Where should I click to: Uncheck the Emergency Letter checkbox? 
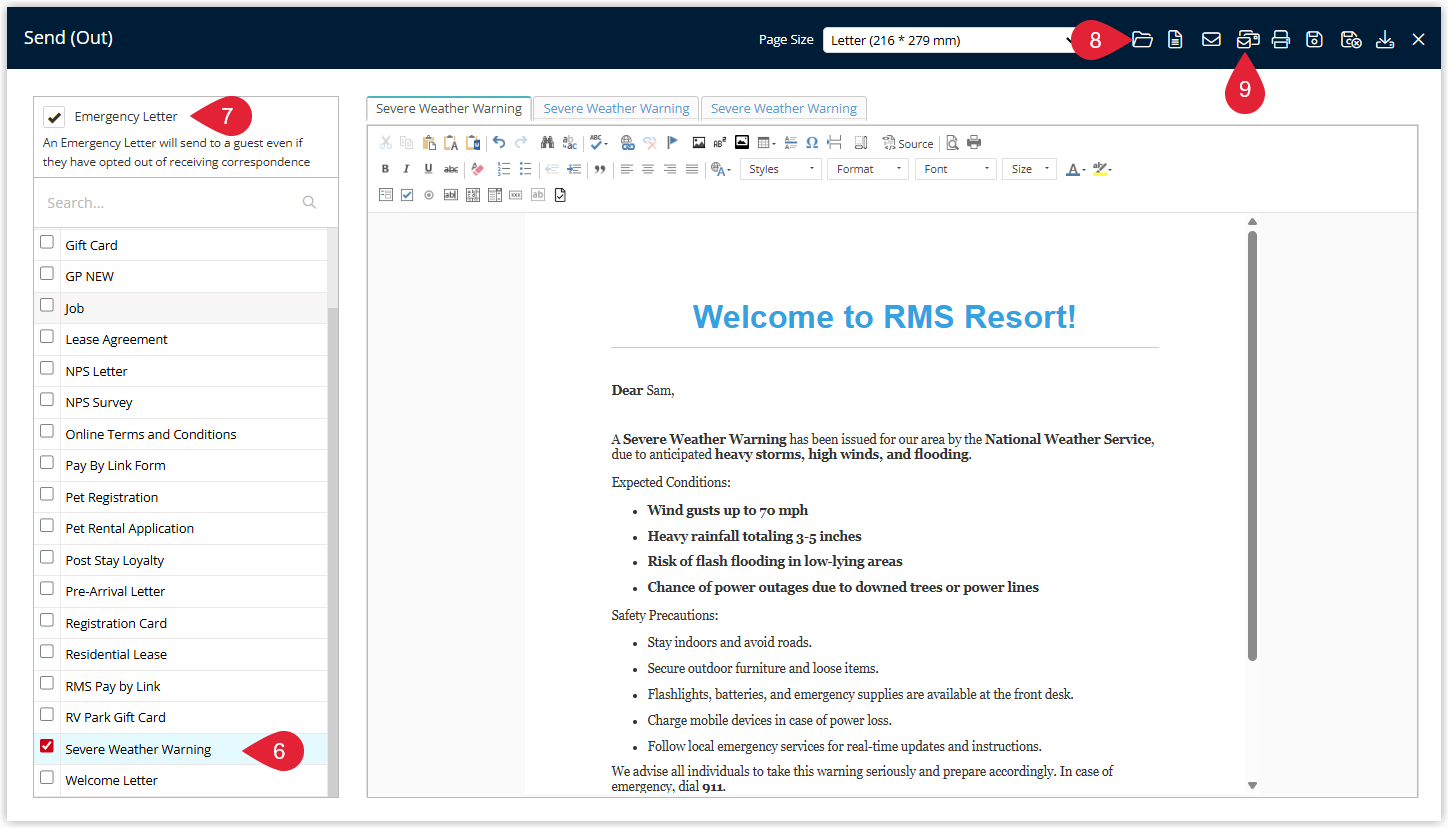click(54, 117)
